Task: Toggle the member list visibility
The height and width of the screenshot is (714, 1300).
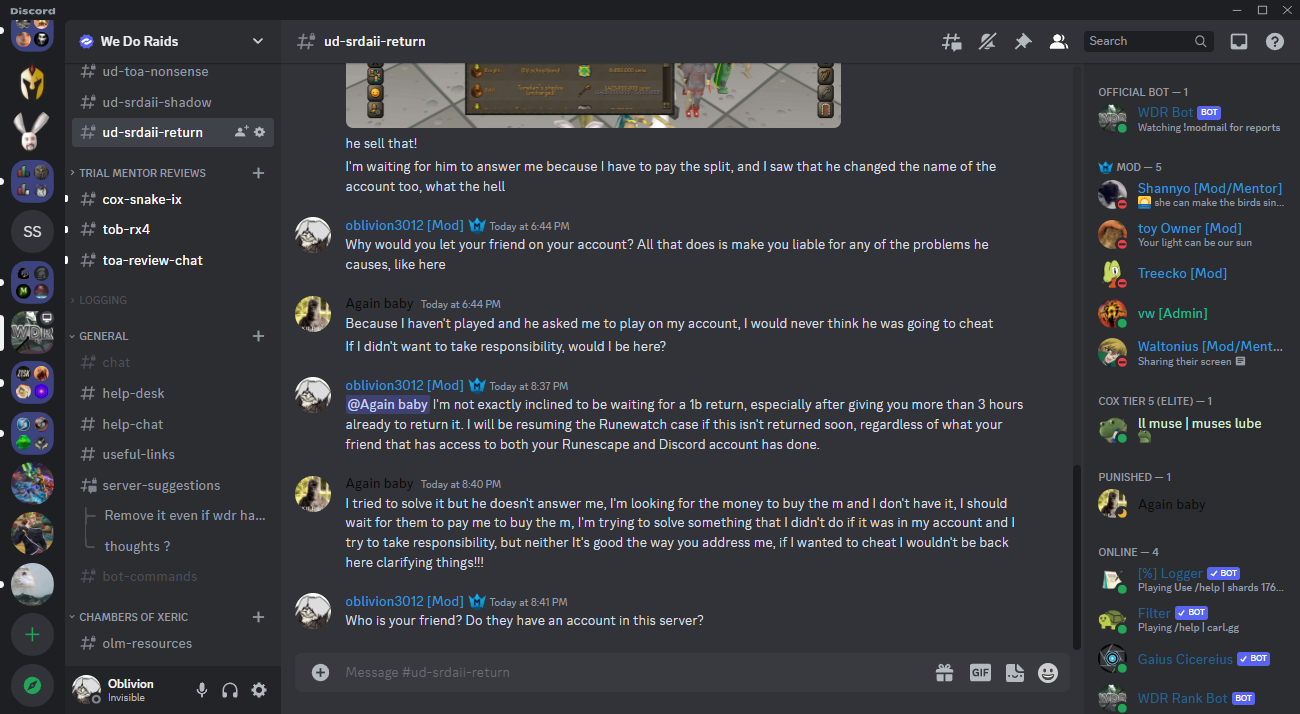Action: point(1057,41)
